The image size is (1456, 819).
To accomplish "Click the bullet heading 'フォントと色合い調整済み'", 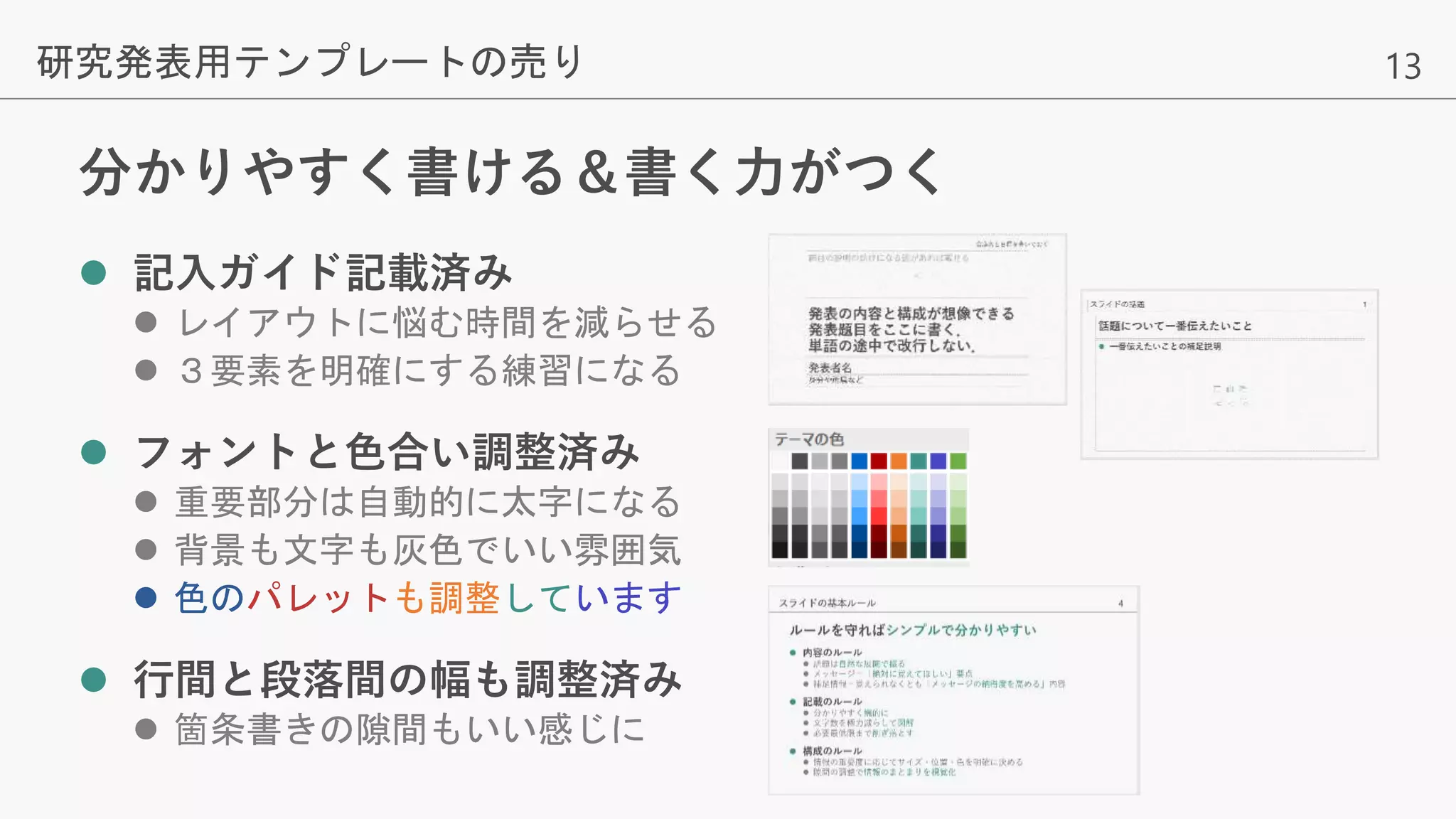I will pos(387,452).
